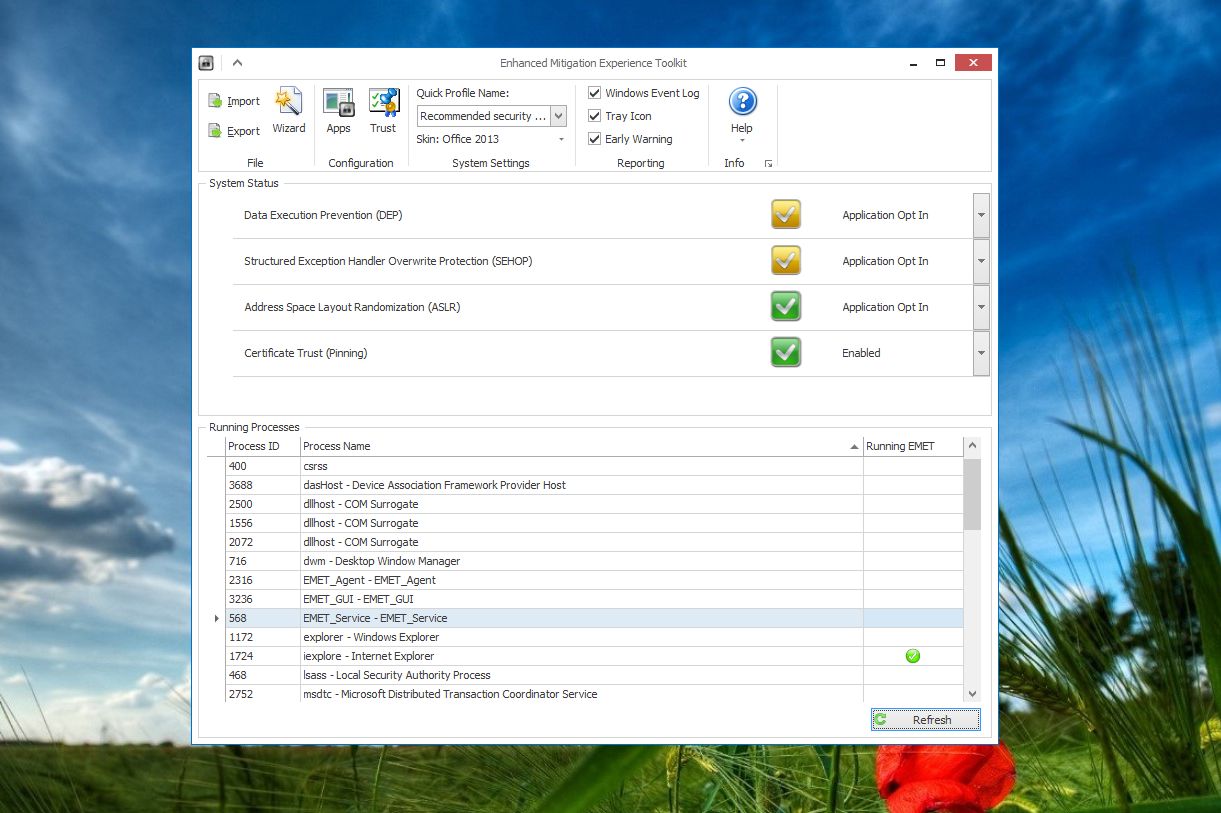This screenshot has height=813, width=1221.
Task: Click the Import icon in File group
Action: tap(215, 101)
